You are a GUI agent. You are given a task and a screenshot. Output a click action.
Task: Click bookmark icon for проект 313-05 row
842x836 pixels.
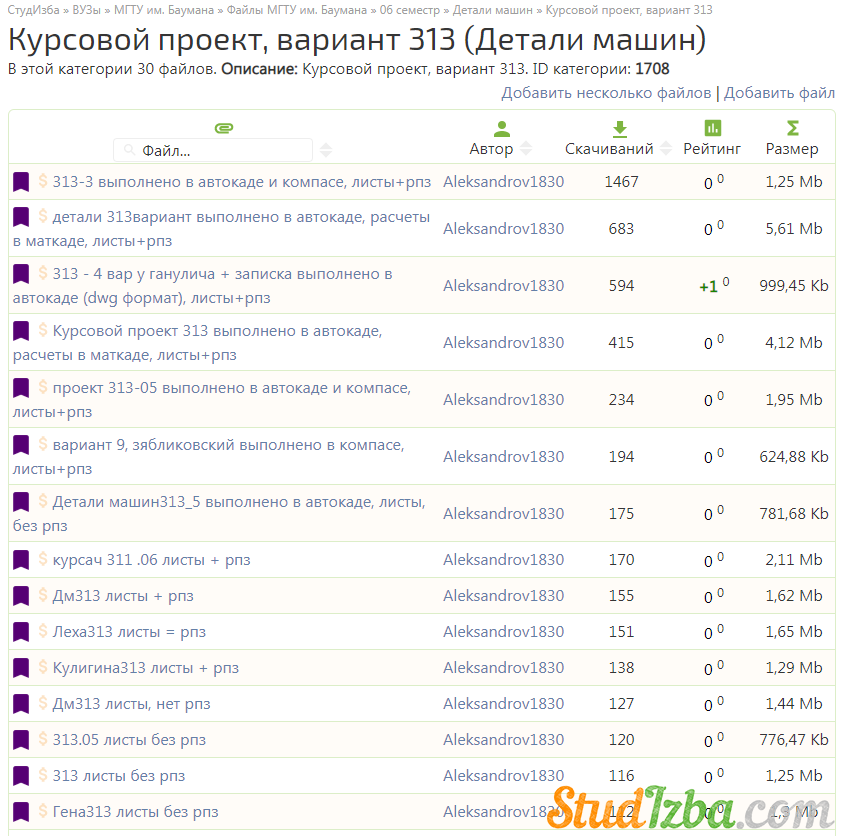coord(21,388)
